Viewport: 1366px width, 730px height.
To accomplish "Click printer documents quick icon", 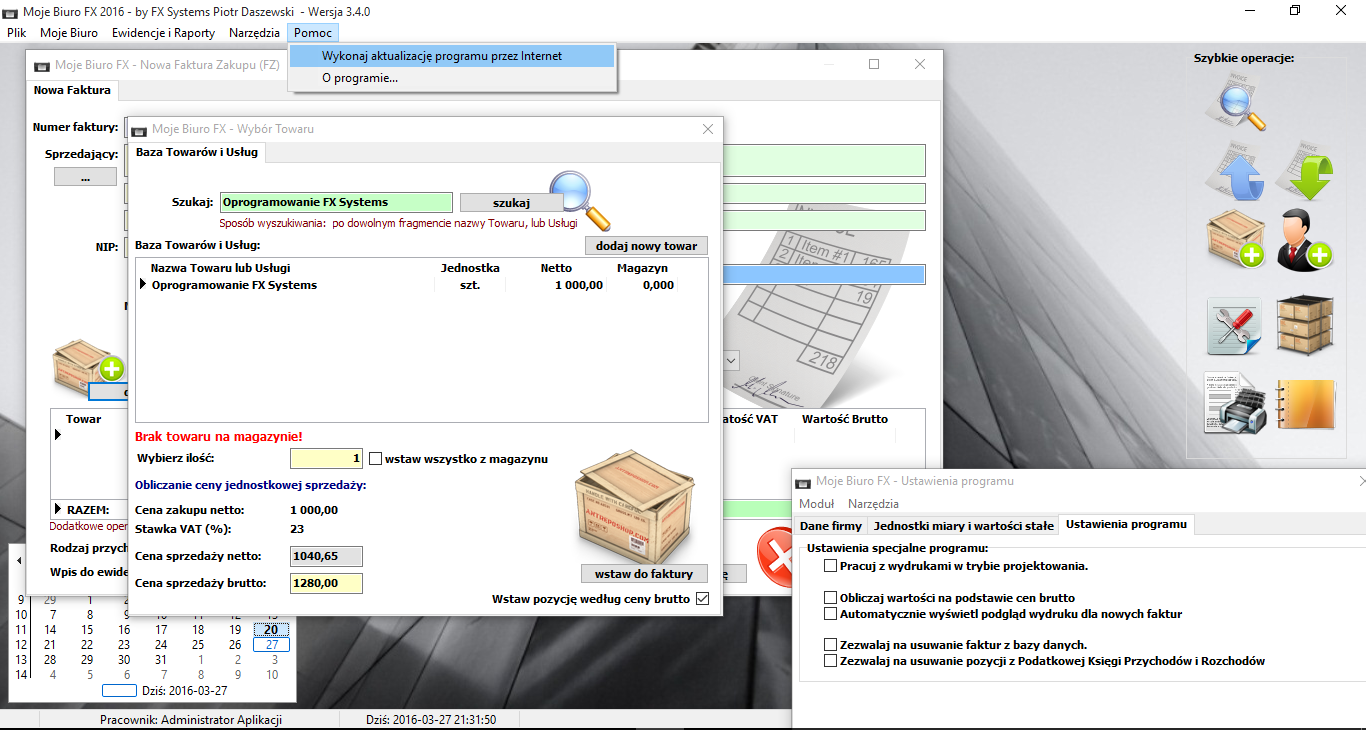I will click(x=1236, y=404).
